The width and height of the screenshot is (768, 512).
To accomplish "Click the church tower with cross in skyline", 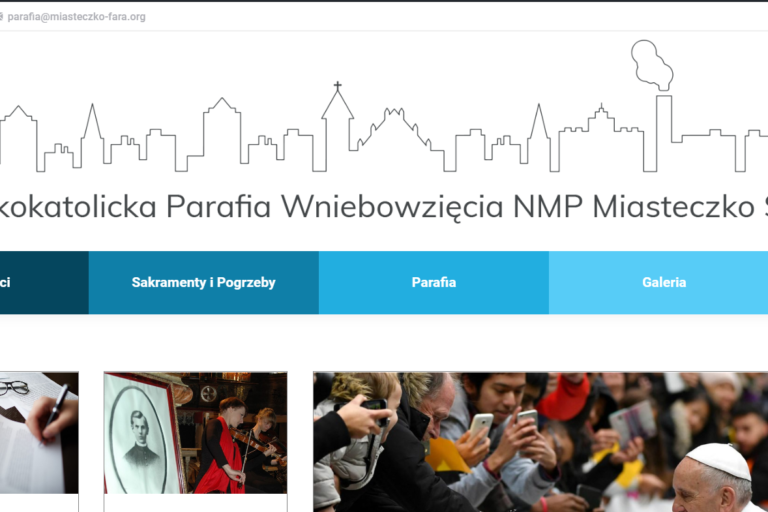I will pos(337,125).
